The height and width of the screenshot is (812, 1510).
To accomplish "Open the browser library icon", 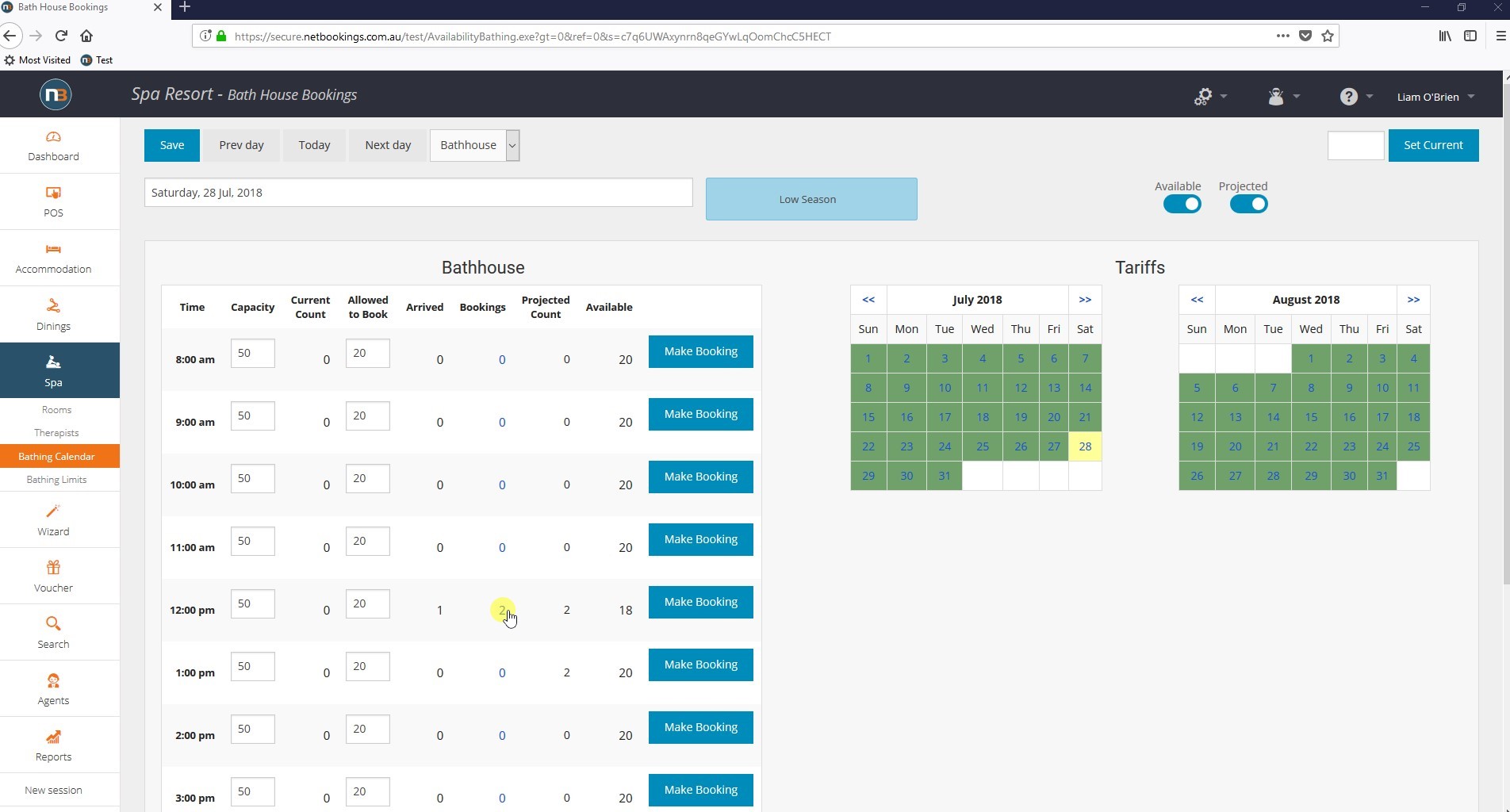I will click(x=1445, y=36).
